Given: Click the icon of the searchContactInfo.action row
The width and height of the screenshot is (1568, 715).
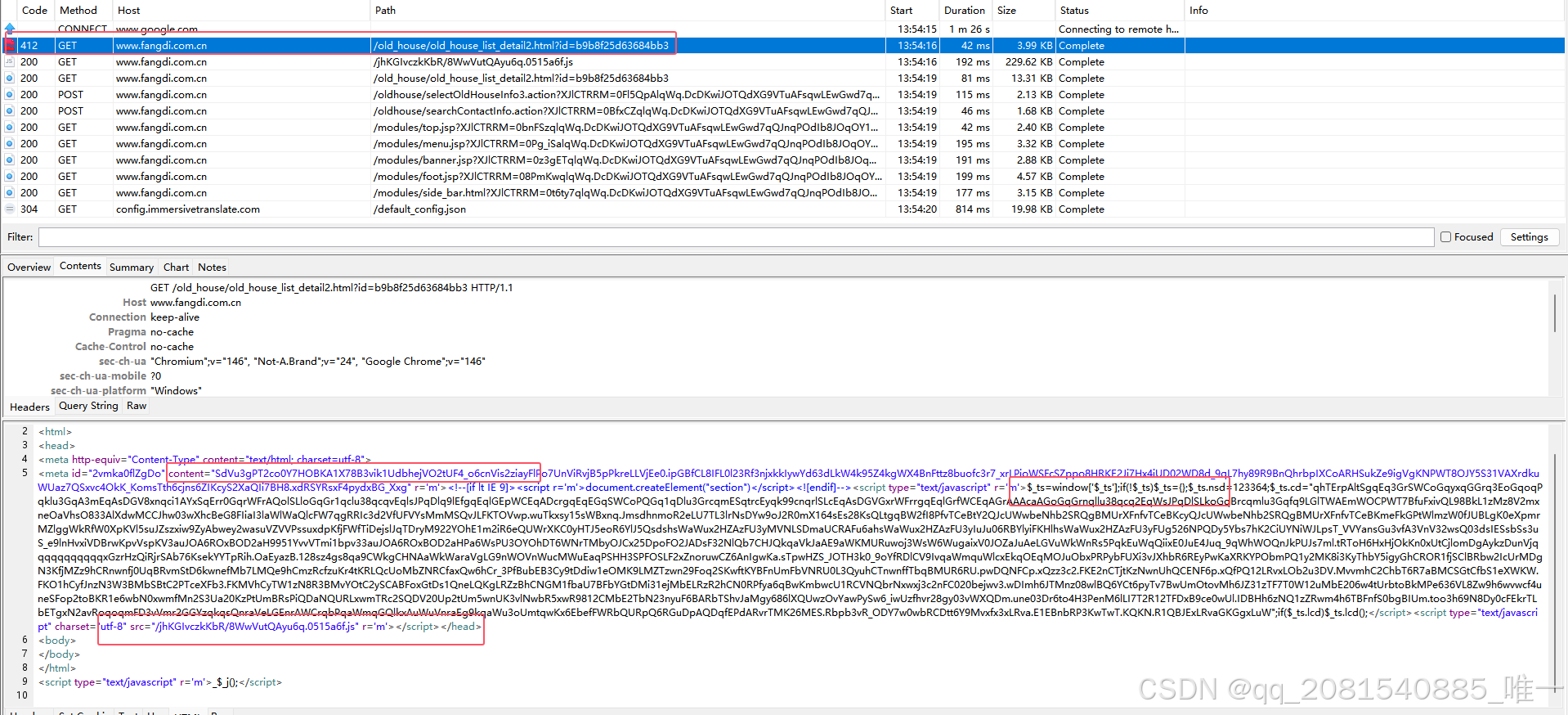Looking at the screenshot, I should pos(10,111).
